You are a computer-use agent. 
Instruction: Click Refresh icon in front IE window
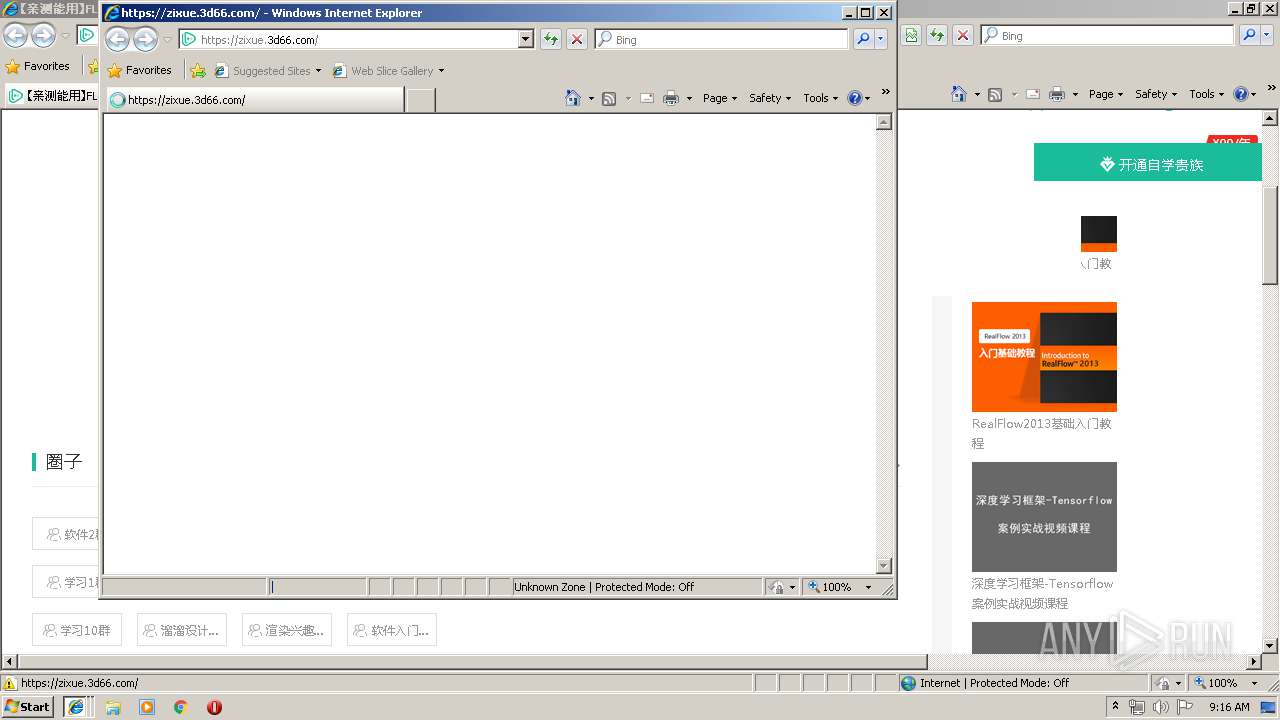click(550, 39)
